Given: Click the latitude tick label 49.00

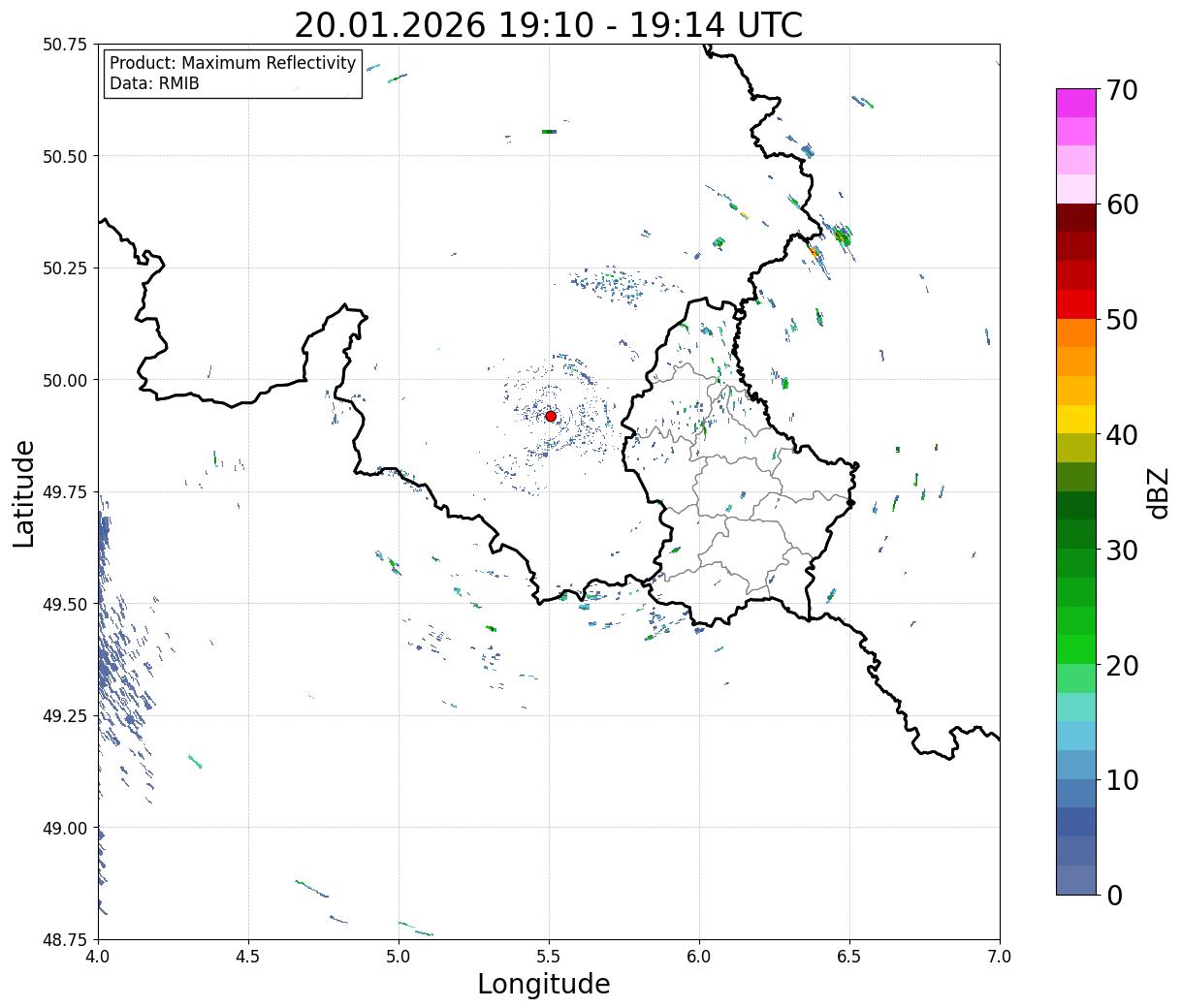Looking at the screenshot, I should pyautogui.click(x=65, y=828).
